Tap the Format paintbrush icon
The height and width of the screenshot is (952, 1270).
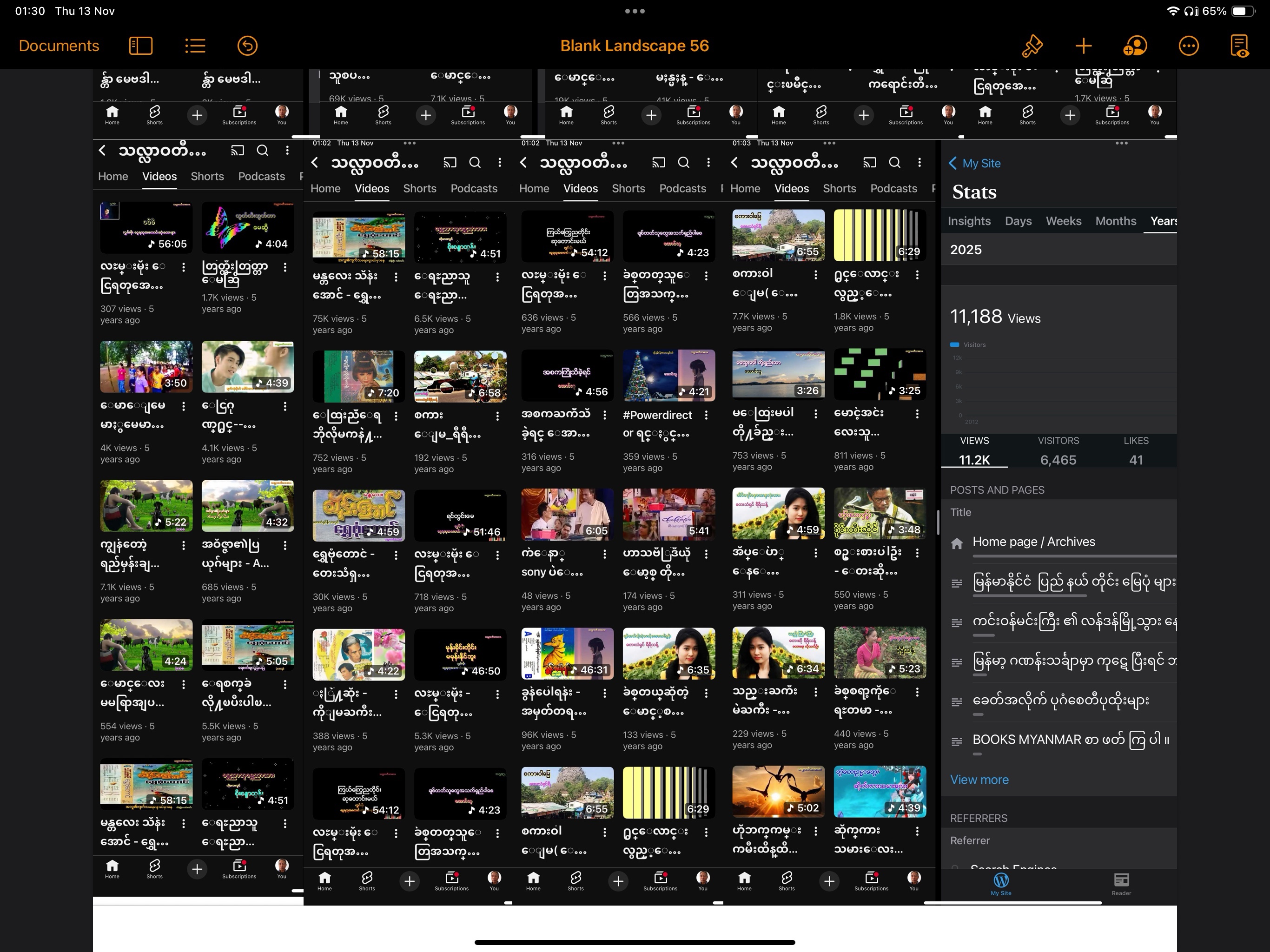pos(1032,46)
